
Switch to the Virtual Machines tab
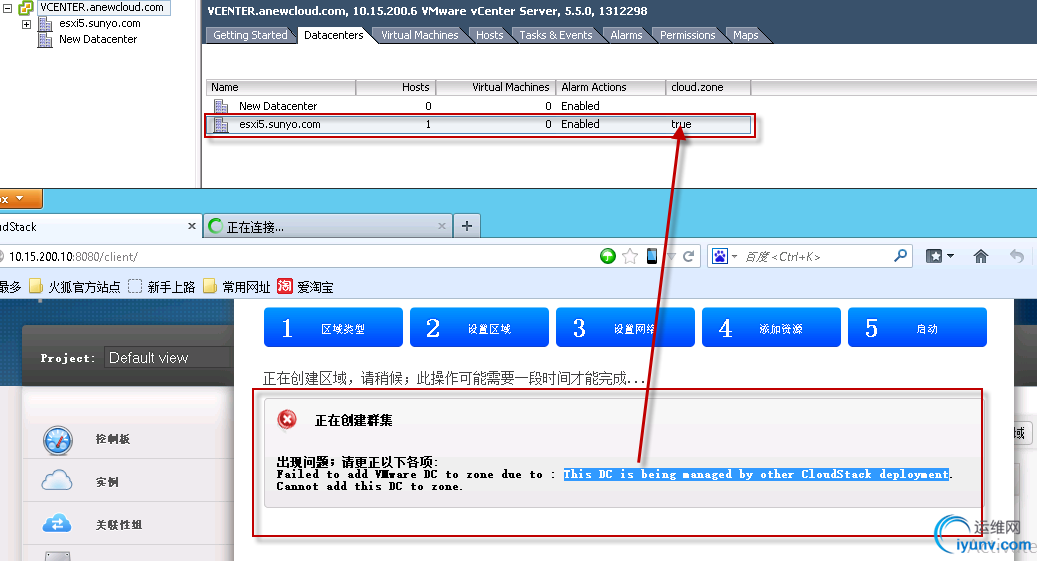pos(419,35)
